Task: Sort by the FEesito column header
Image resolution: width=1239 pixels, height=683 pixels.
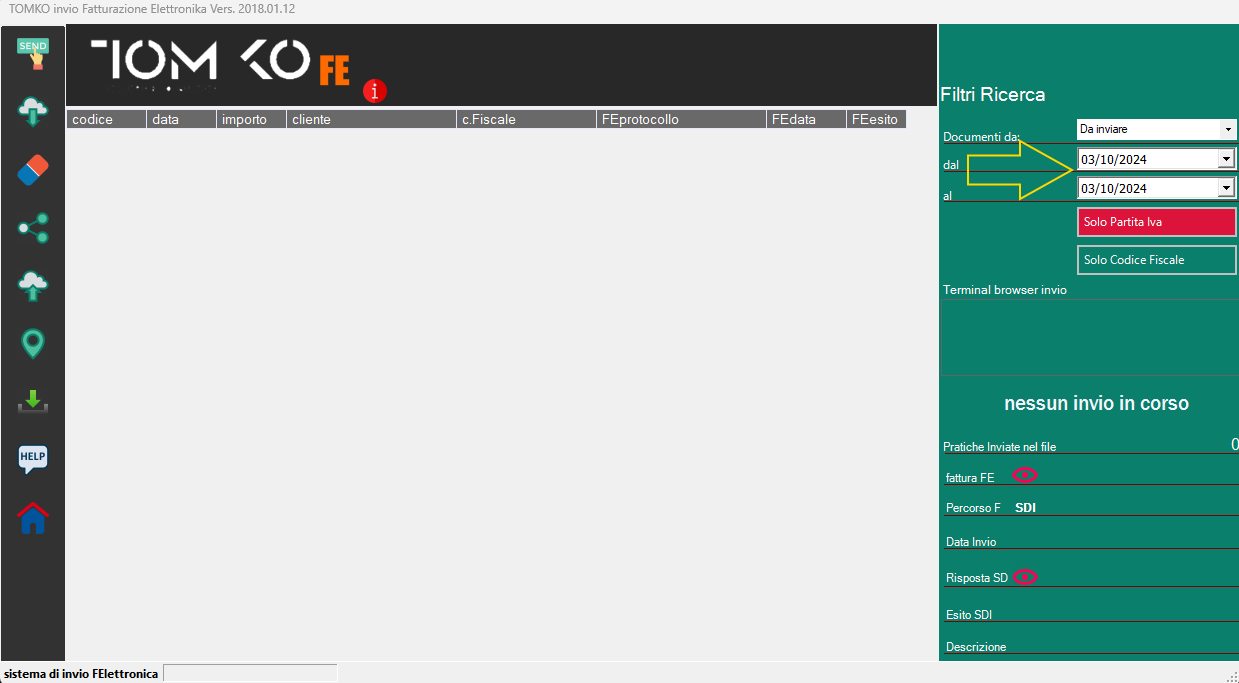Action: (876, 119)
